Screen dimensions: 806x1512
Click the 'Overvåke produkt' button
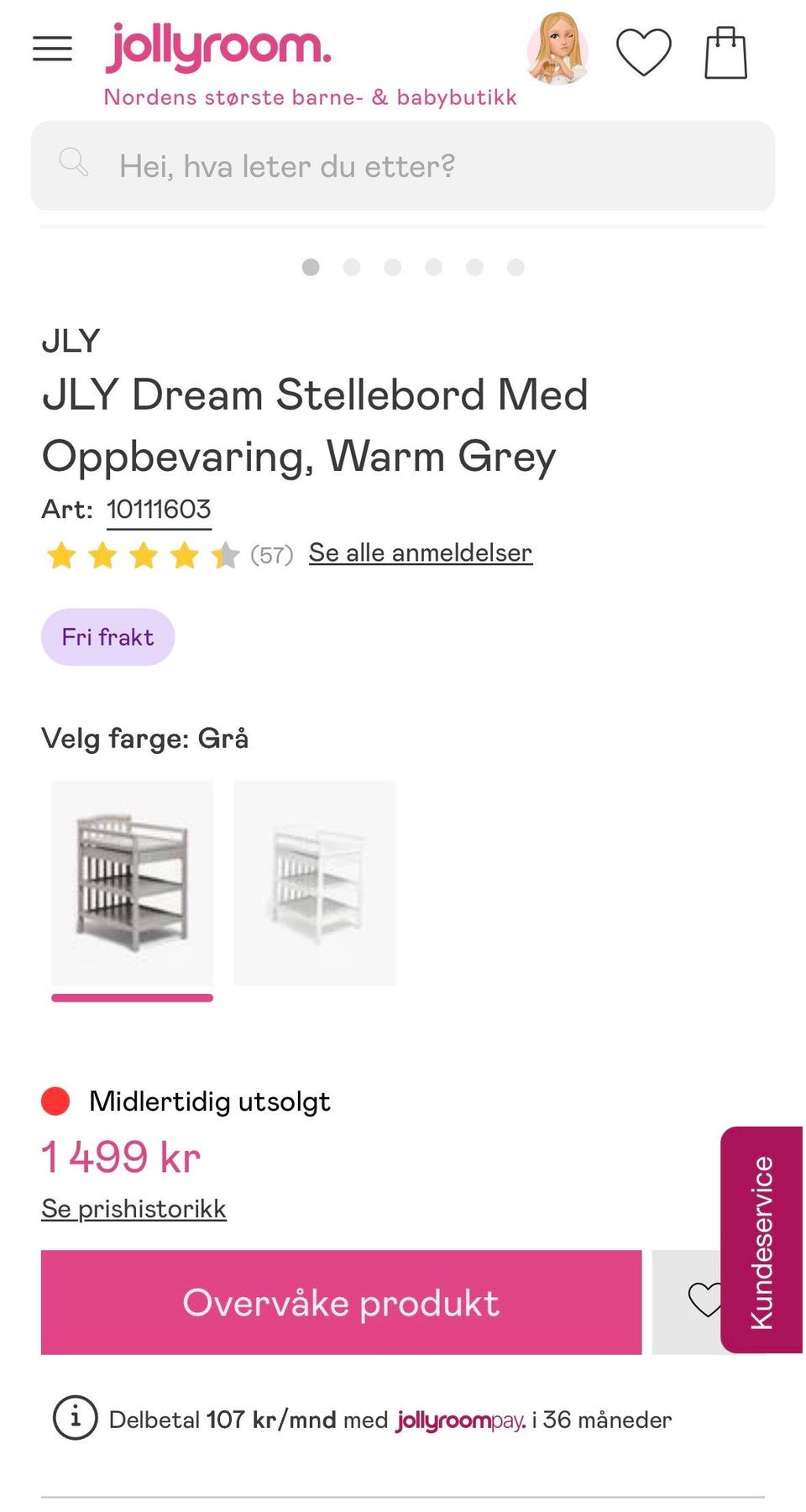click(x=341, y=1302)
